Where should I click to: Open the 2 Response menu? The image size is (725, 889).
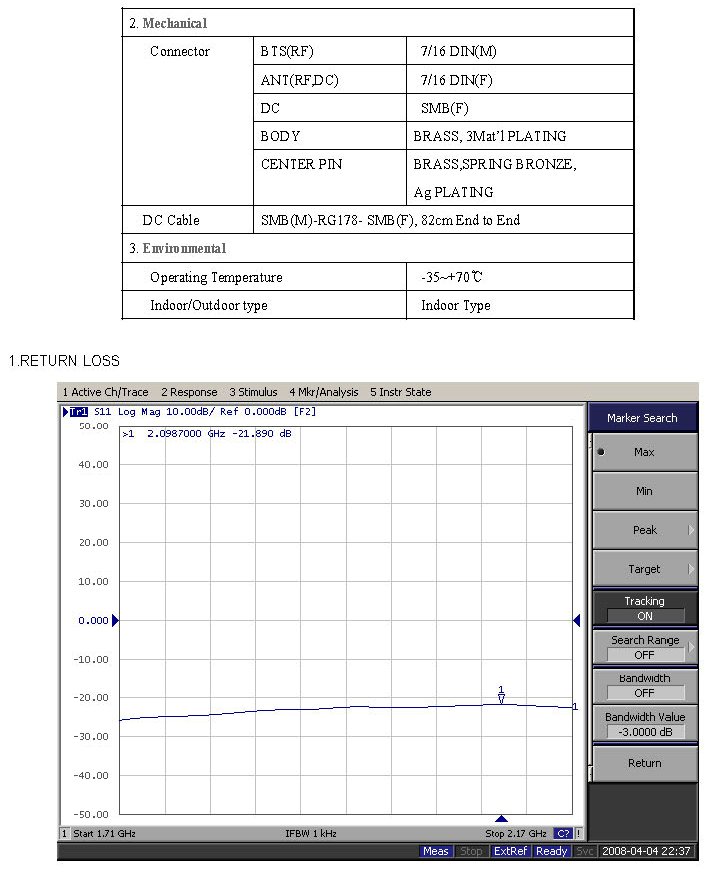189,392
